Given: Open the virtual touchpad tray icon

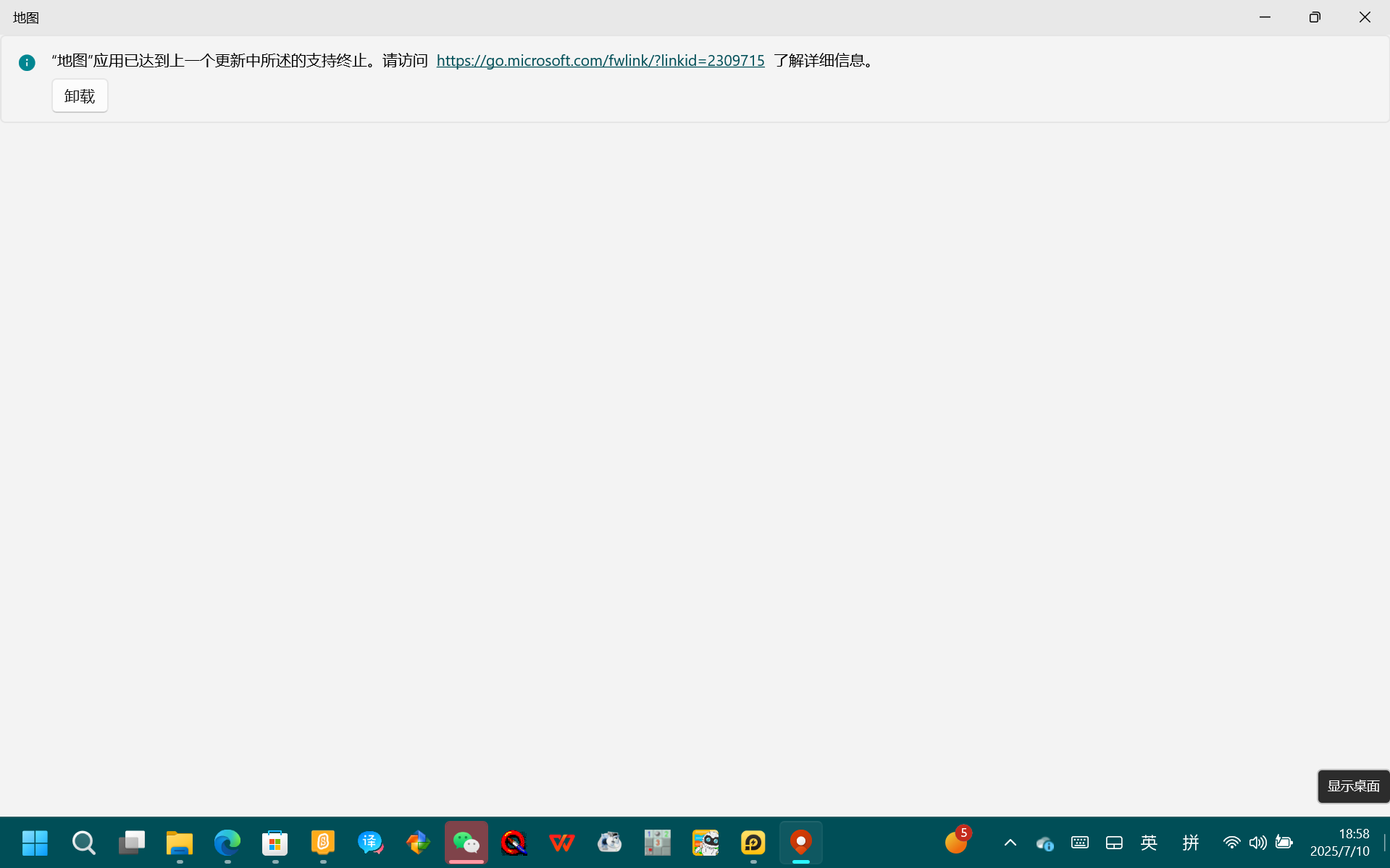Looking at the screenshot, I should (1114, 843).
